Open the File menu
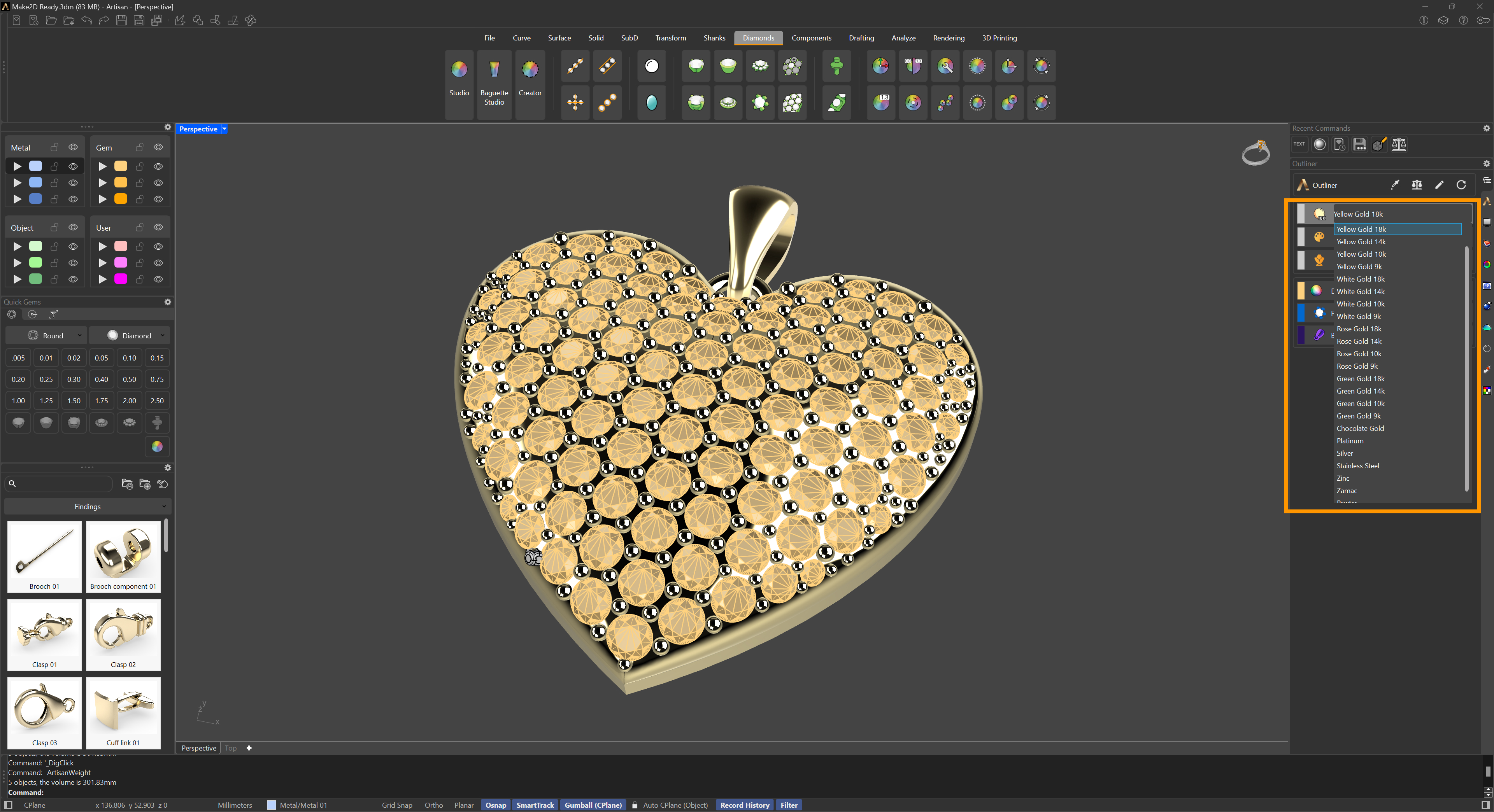This screenshot has height=812, width=1494. (489, 38)
